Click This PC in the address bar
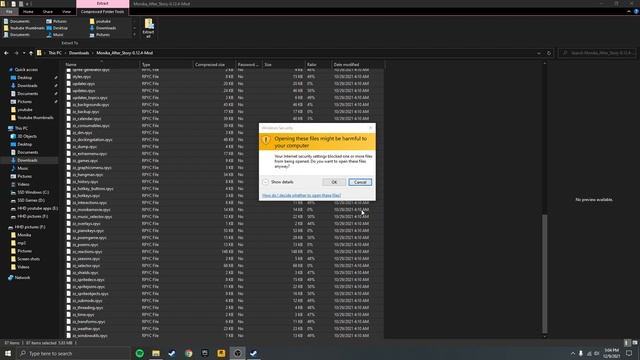Viewport: 640px width, 360px height. point(55,53)
